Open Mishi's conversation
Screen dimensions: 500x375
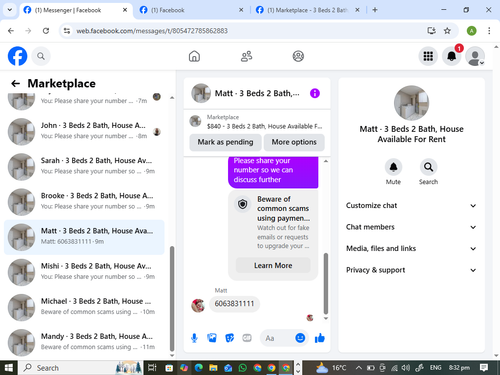84,272
